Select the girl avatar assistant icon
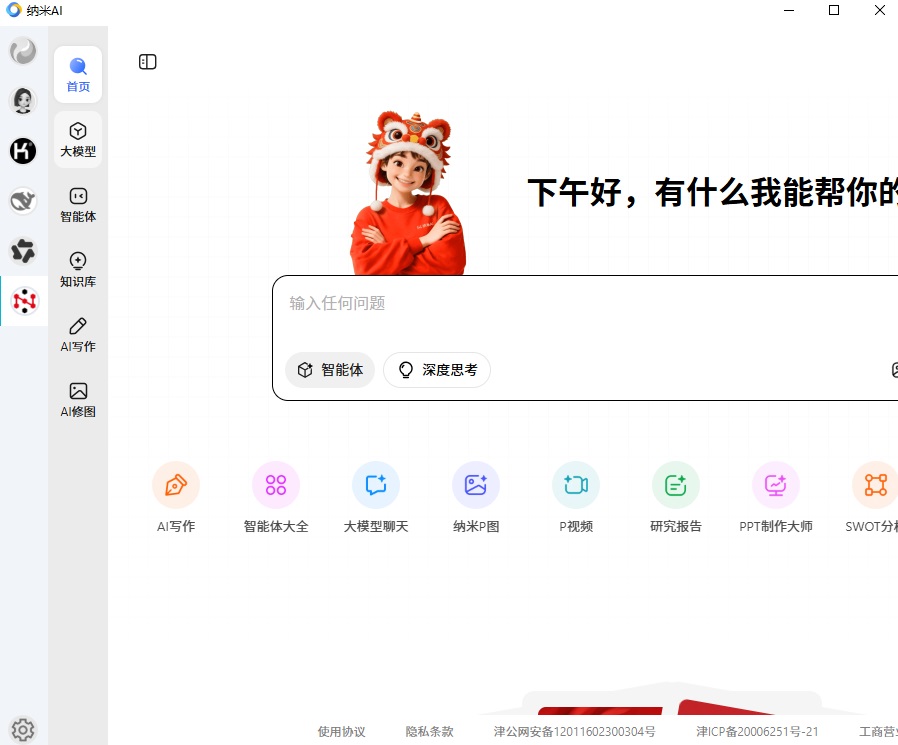Viewport: 898px width, 745px height. pyautogui.click(x=23, y=101)
